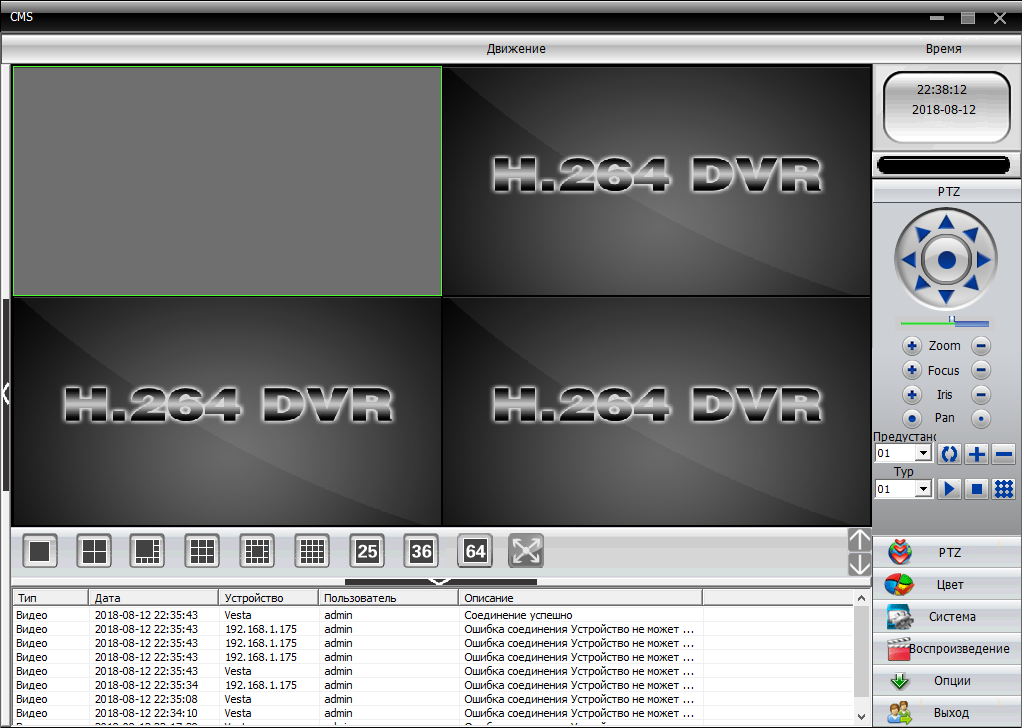Switch to single-camera view layout
The image size is (1022, 728).
click(40, 550)
